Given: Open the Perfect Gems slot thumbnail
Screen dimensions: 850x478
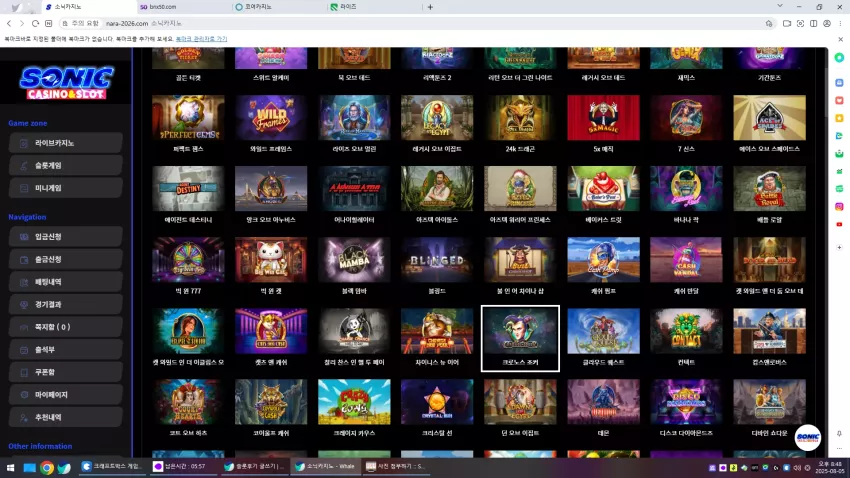Looking at the screenshot, I should 188,118.
